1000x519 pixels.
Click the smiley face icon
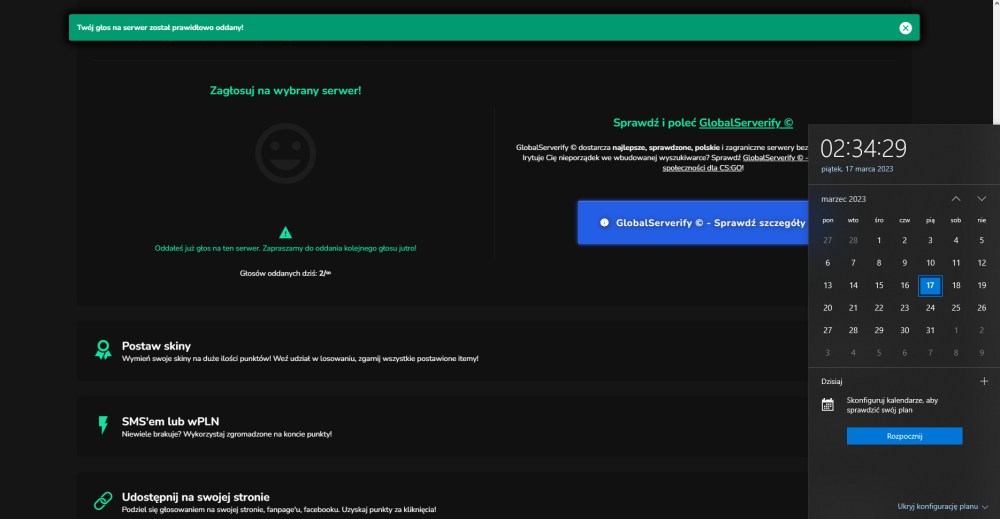[x=285, y=154]
